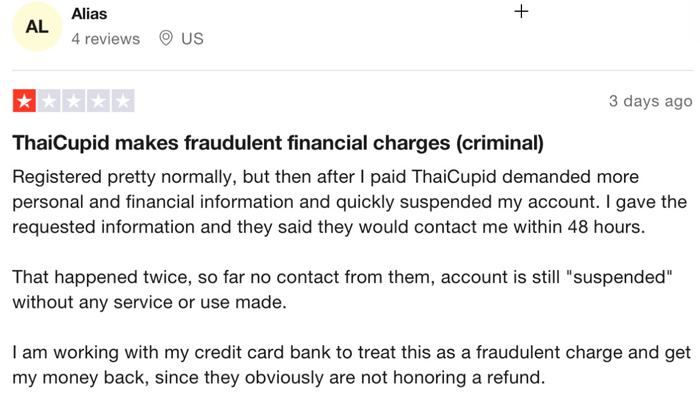The height and width of the screenshot is (396, 700).
Task: Open reviewer name Alias profile
Action: coord(89,14)
